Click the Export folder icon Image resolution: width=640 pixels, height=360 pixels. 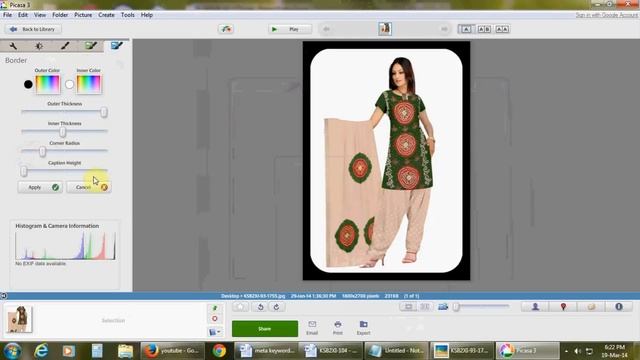click(363, 327)
